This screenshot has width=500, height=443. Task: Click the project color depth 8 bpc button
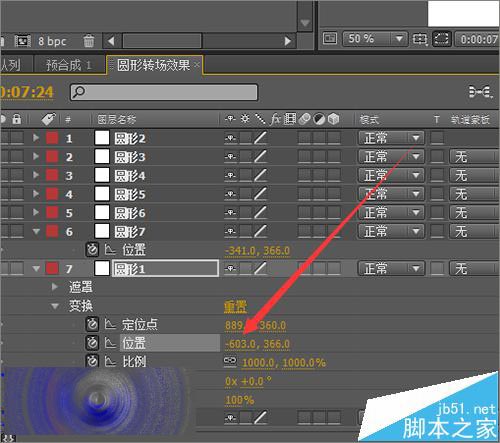pyautogui.click(x=52, y=41)
